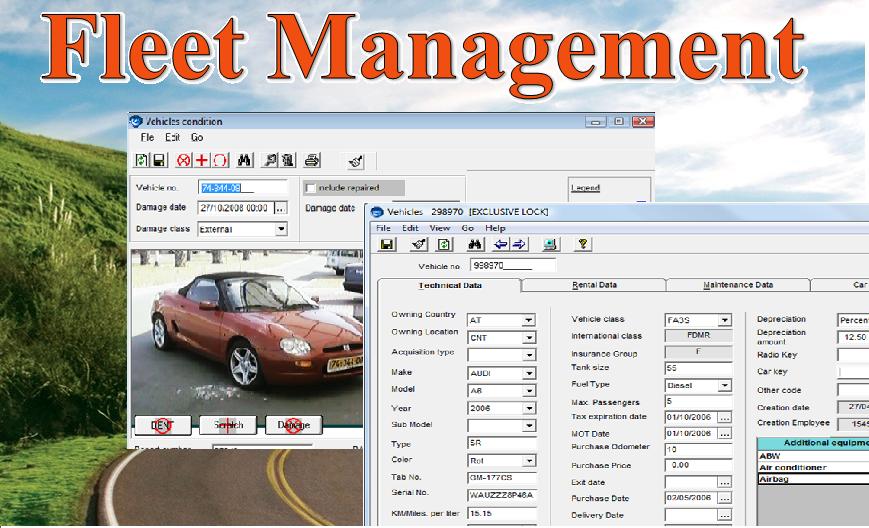Click brush clear icon in Vehicles window toolbar
The width and height of the screenshot is (869, 528).
(x=420, y=244)
